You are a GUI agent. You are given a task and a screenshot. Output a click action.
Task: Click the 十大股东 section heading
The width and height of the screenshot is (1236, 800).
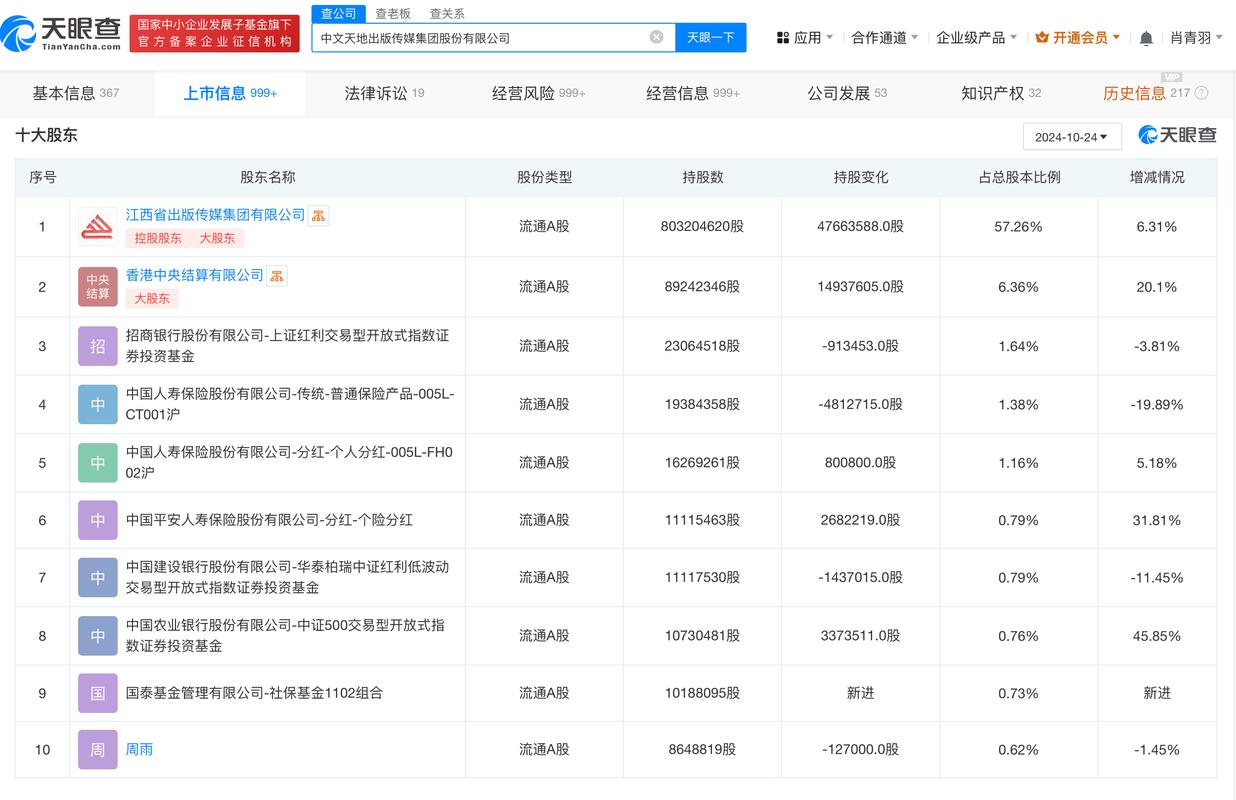click(46, 135)
